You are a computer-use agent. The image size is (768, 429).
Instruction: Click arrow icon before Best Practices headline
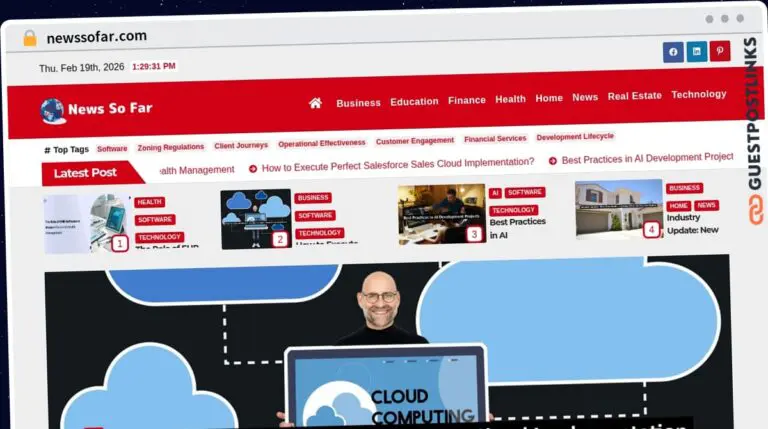pos(552,161)
